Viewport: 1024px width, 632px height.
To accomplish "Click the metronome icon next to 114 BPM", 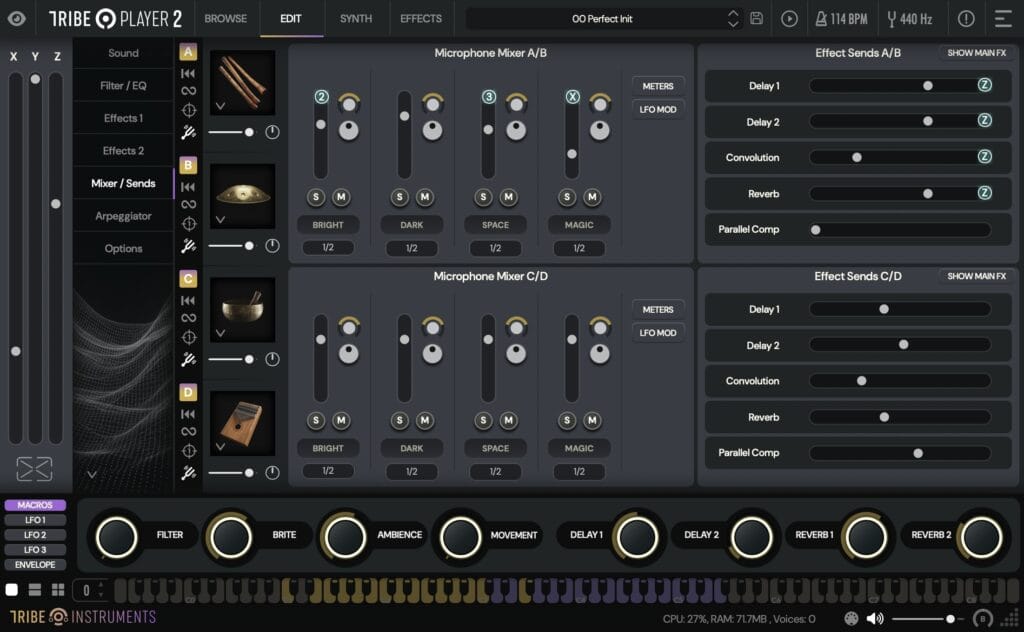I will [822, 18].
